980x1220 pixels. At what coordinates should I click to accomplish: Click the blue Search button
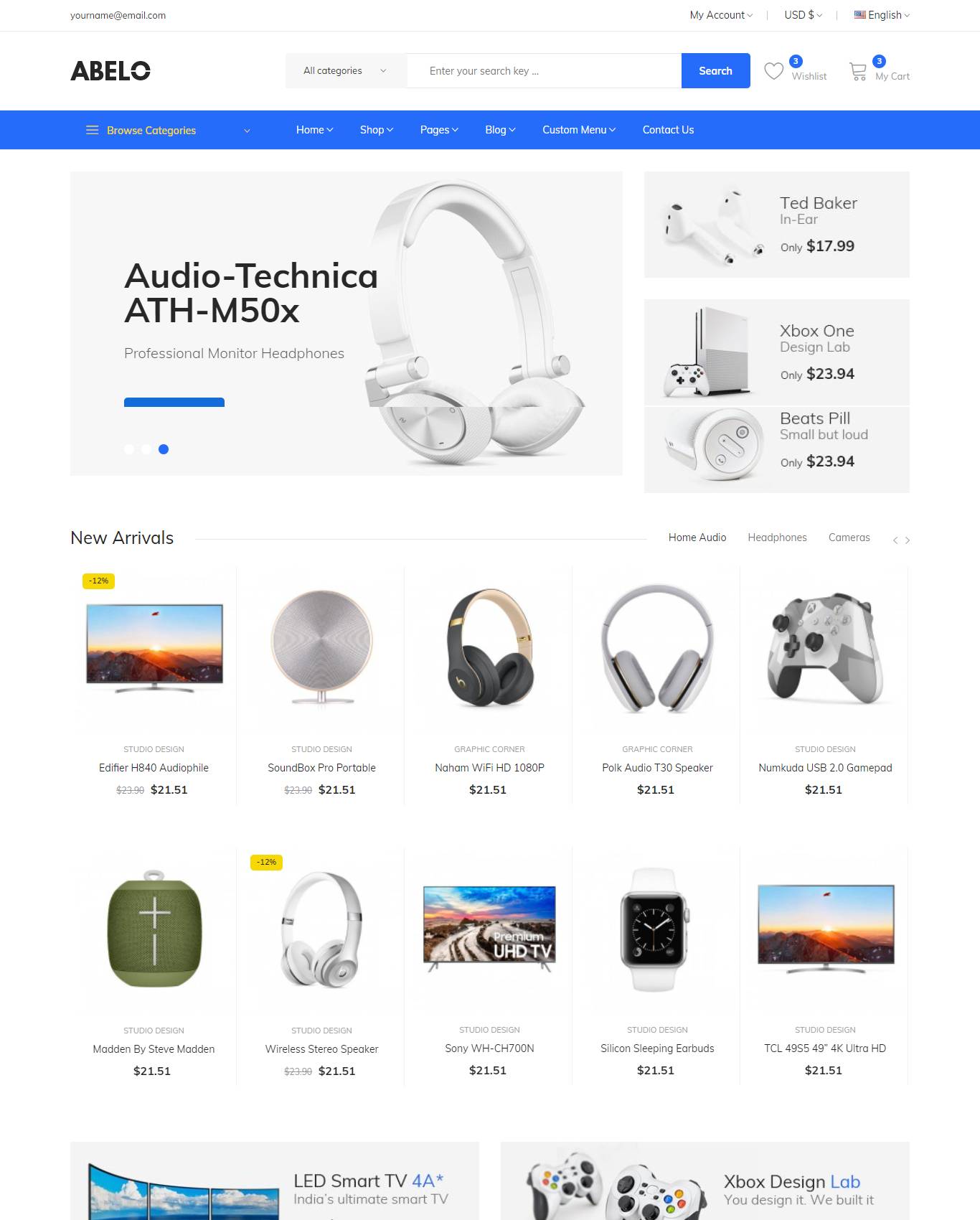[x=715, y=71]
